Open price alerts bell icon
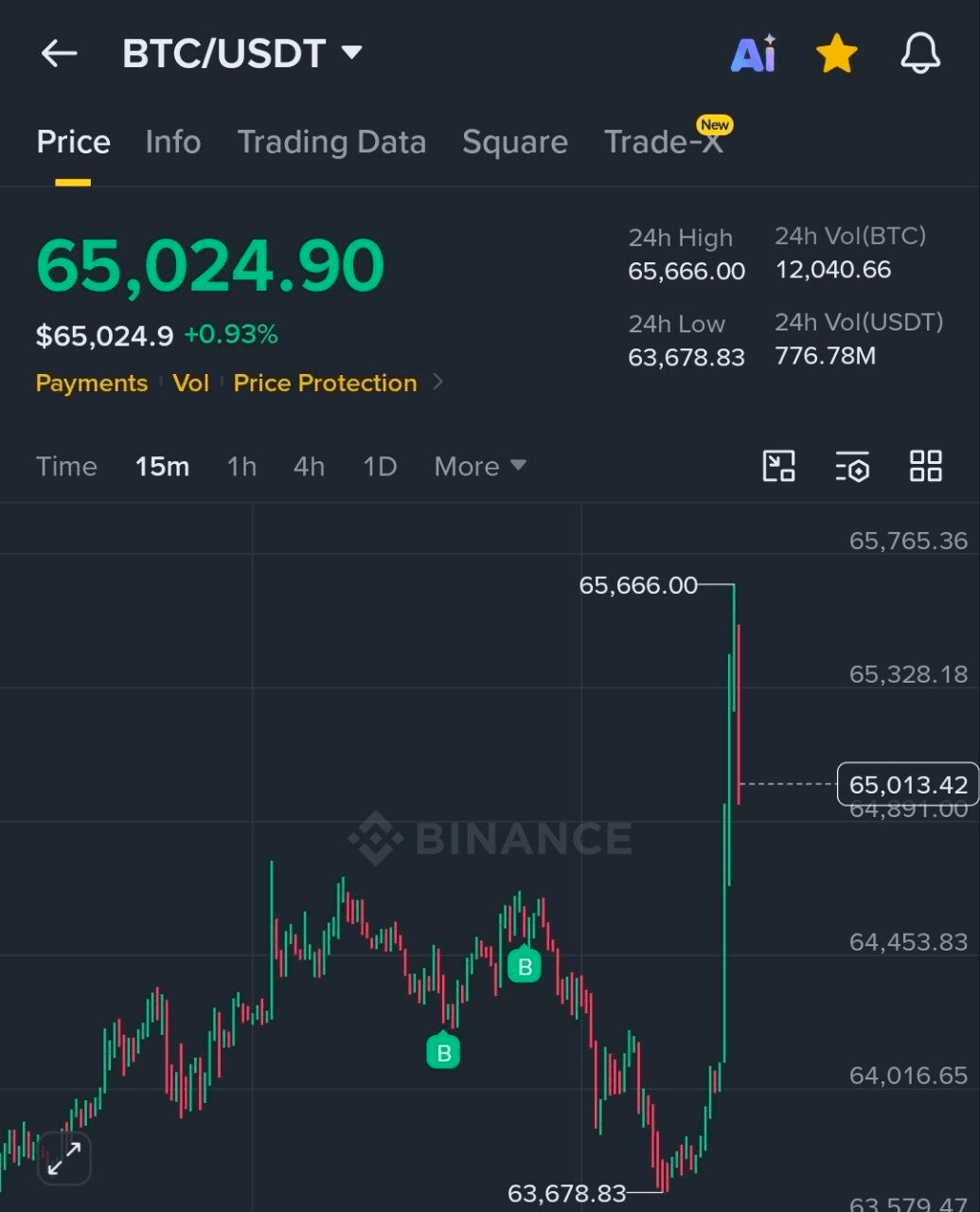The height and width of the screenshot is (1212, 980). tap(919, 53)
